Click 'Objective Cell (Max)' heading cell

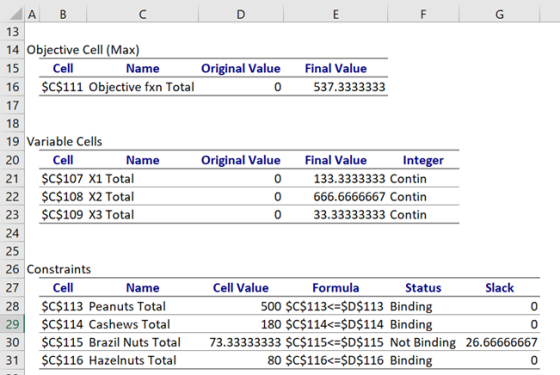(x=83, y=50)
